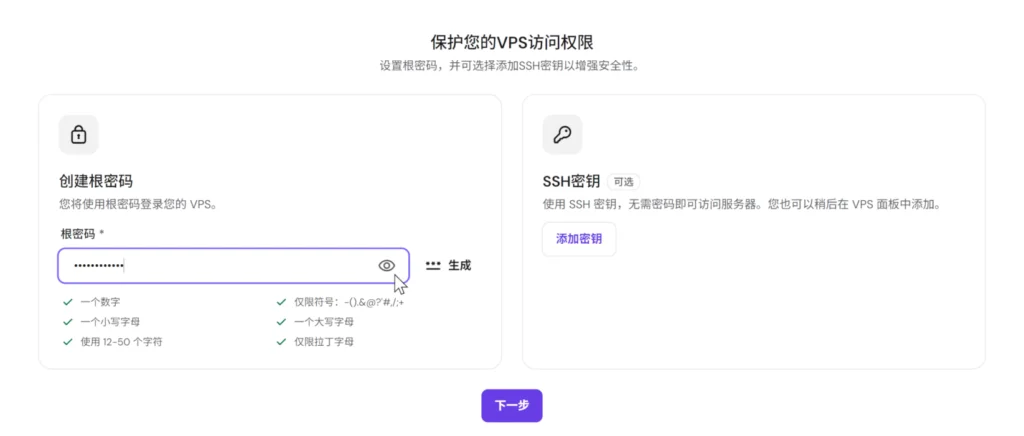Click the 生成 text to generate a password
This screenshot has width=1024, height=436.
click(x=459, y=266)
